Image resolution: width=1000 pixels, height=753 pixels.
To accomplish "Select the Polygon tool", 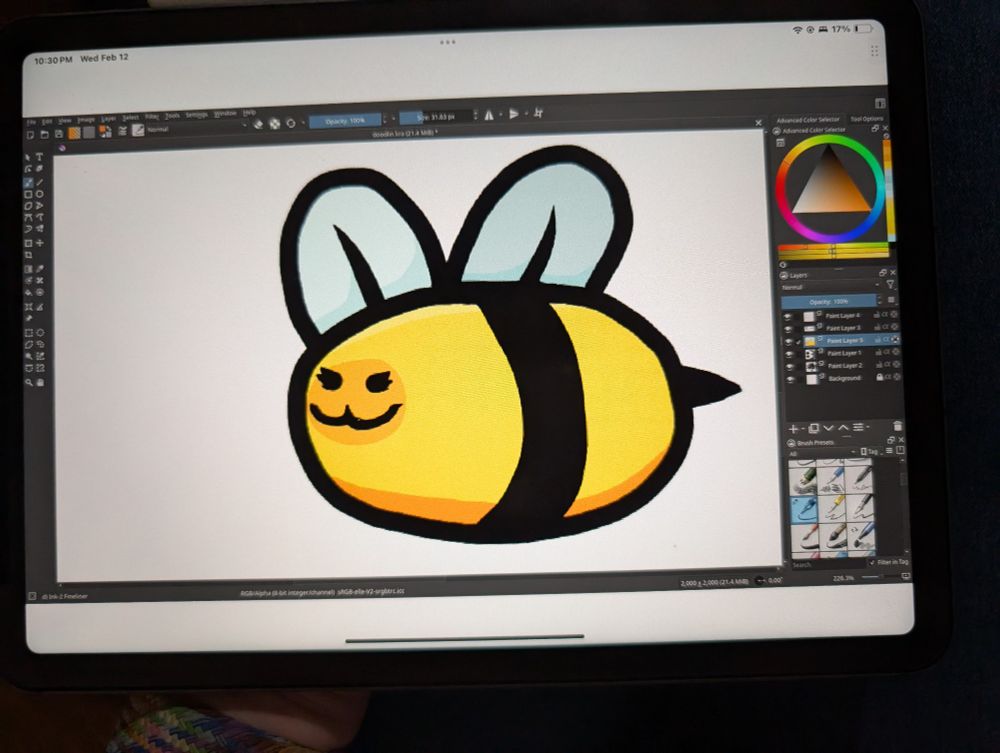I will (x=28, y=206).
